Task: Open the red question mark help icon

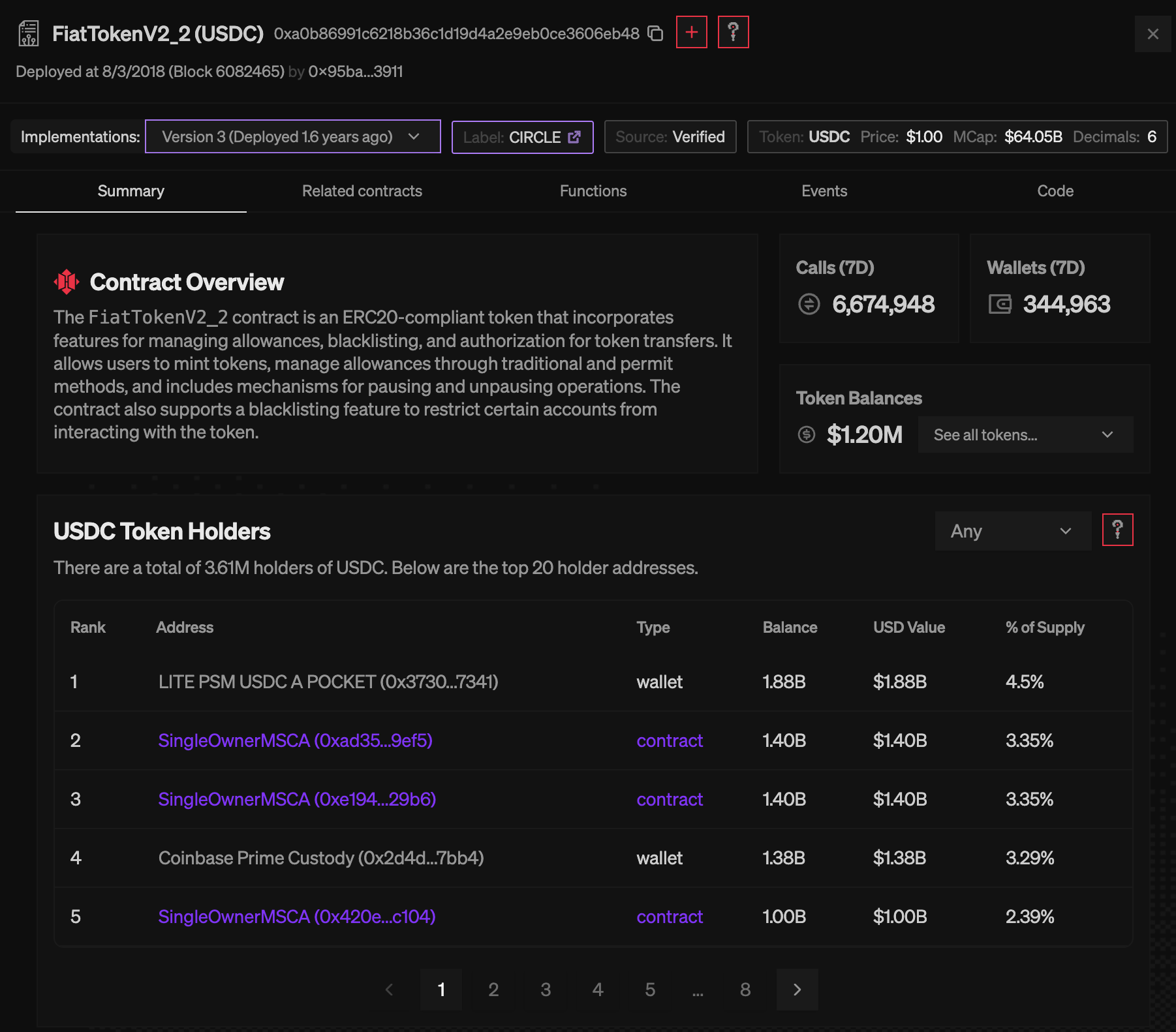Action: click(x=733, y=31)
